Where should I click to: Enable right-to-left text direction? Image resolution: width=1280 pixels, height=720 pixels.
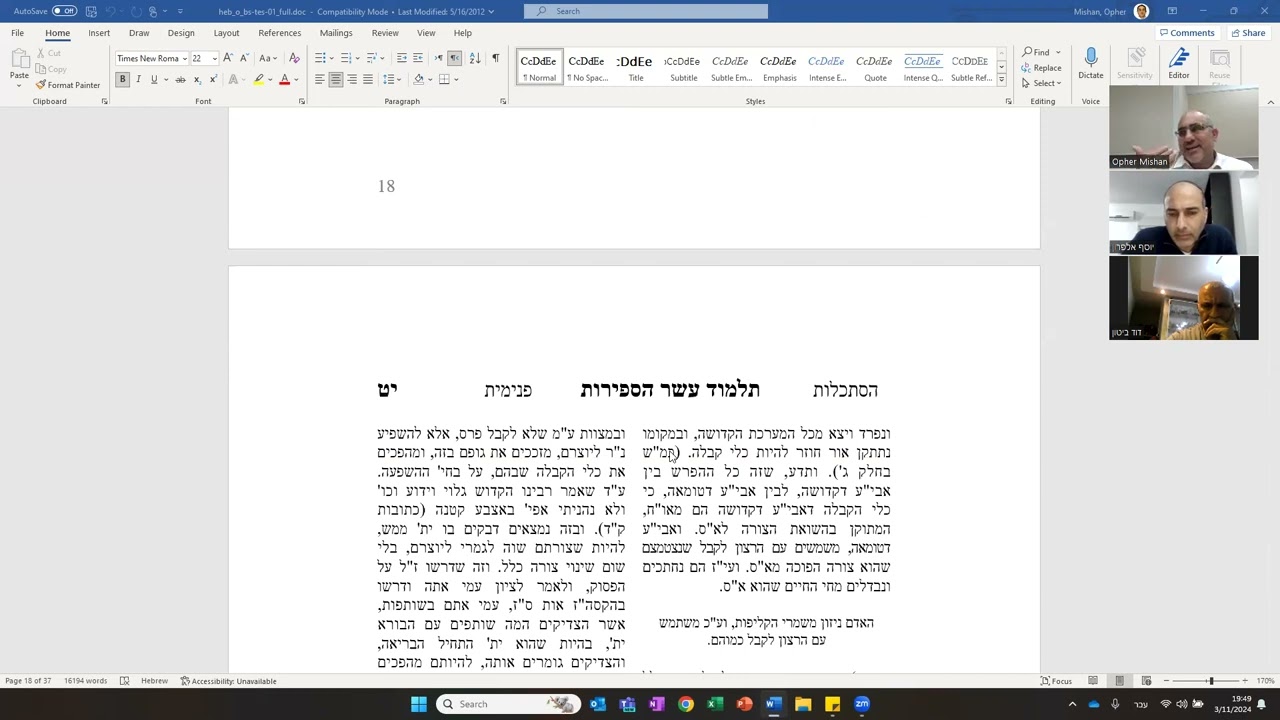pos(454,58)
